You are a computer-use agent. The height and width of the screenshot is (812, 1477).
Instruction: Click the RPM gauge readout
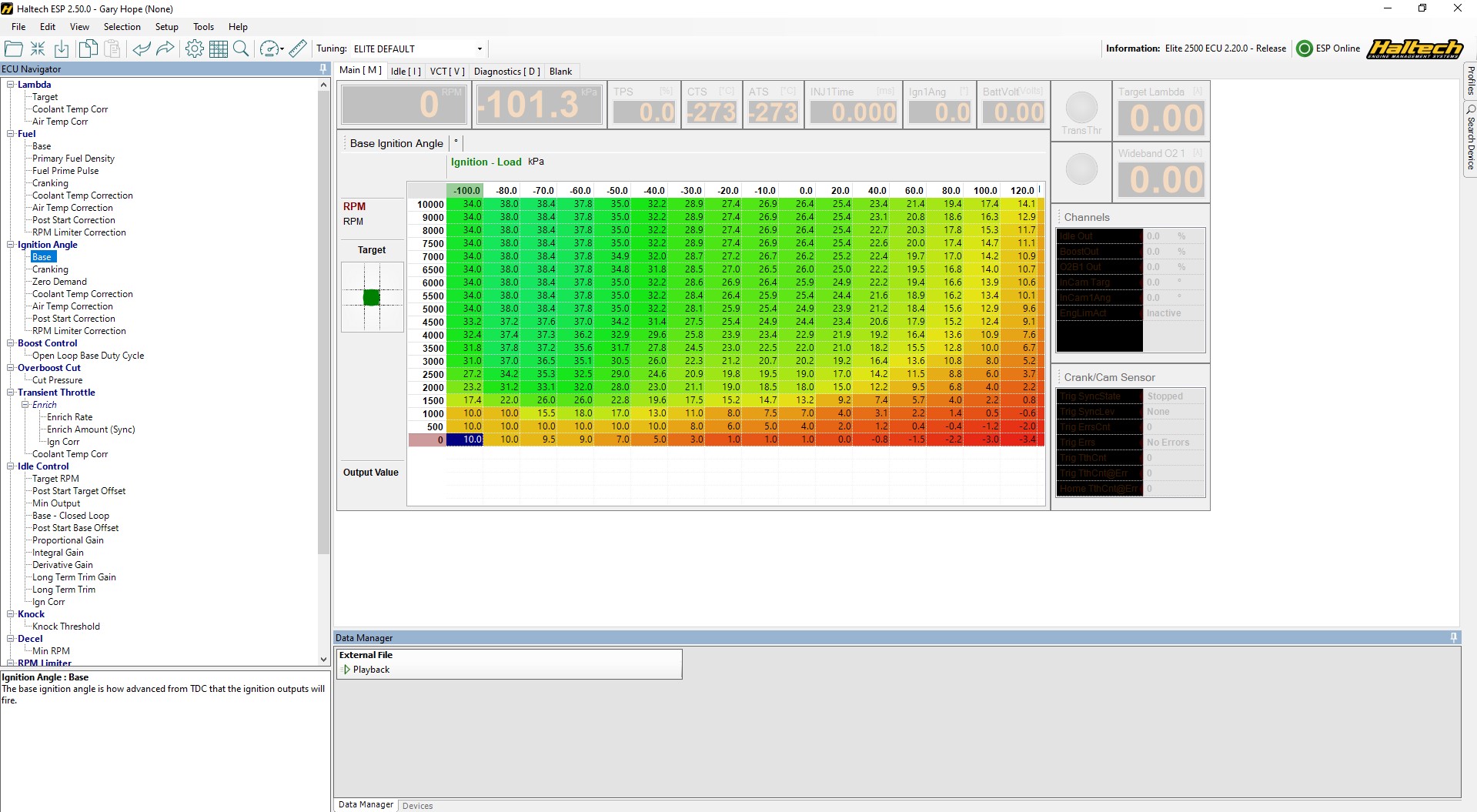click(404, 104)
